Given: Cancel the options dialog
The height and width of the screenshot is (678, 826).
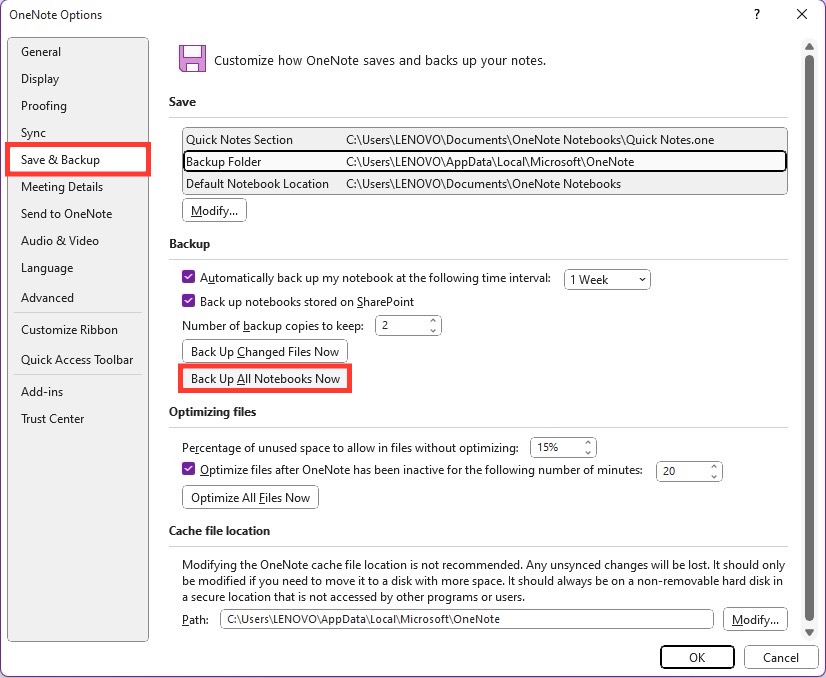Looking at the screenshot, I should (x=781, y=657).
